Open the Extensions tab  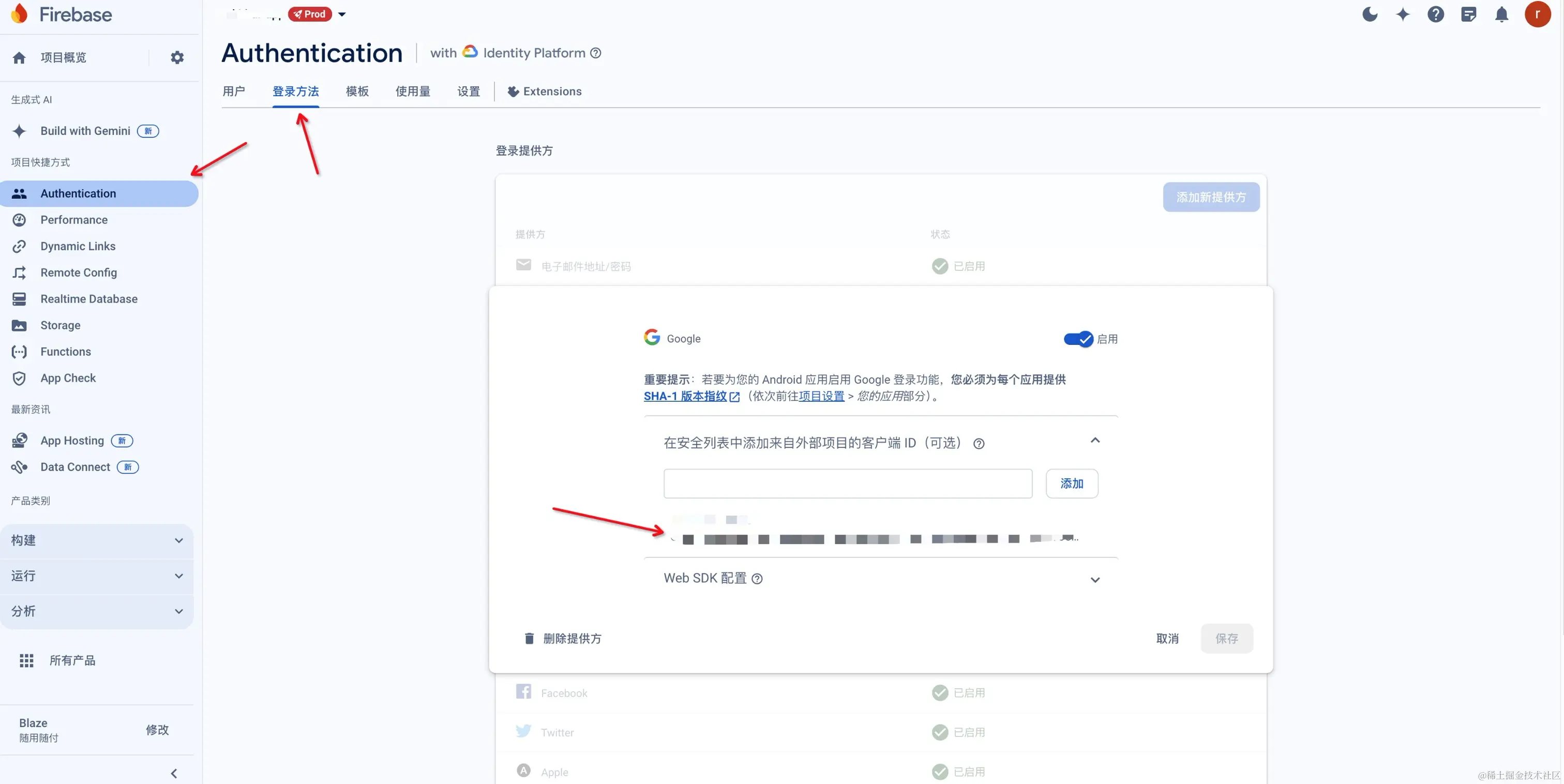[545, 91]
